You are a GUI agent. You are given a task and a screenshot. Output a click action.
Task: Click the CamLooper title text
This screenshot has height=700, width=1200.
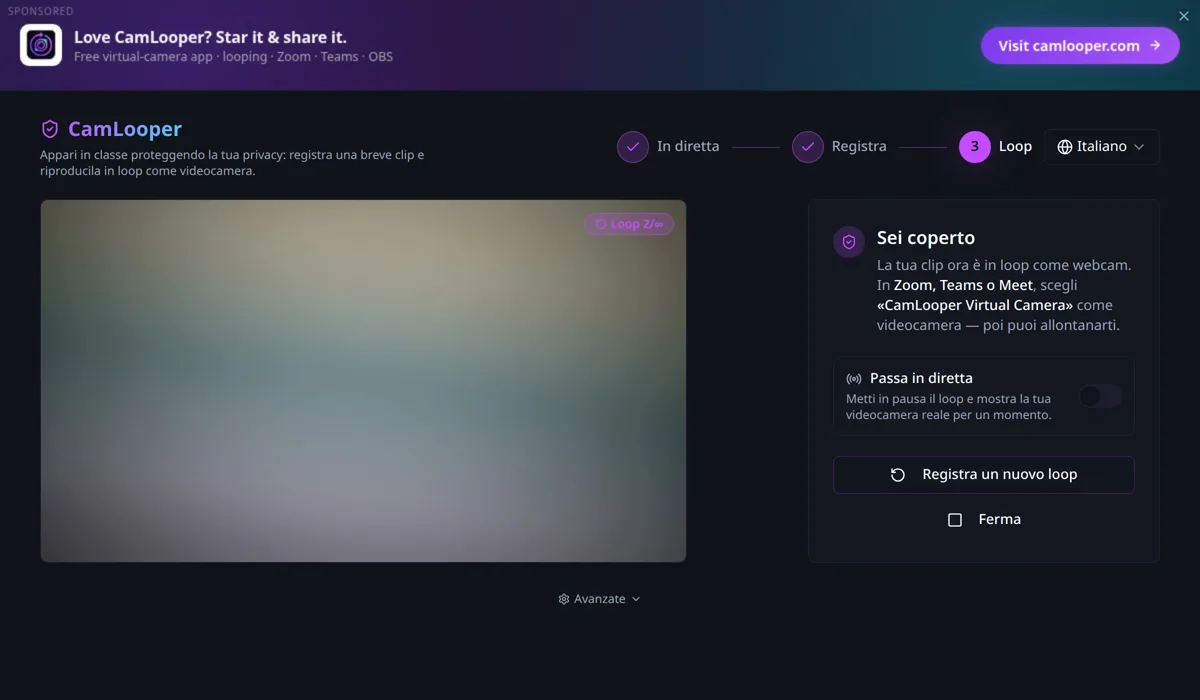pyautogui.click(x=125, y=129)
